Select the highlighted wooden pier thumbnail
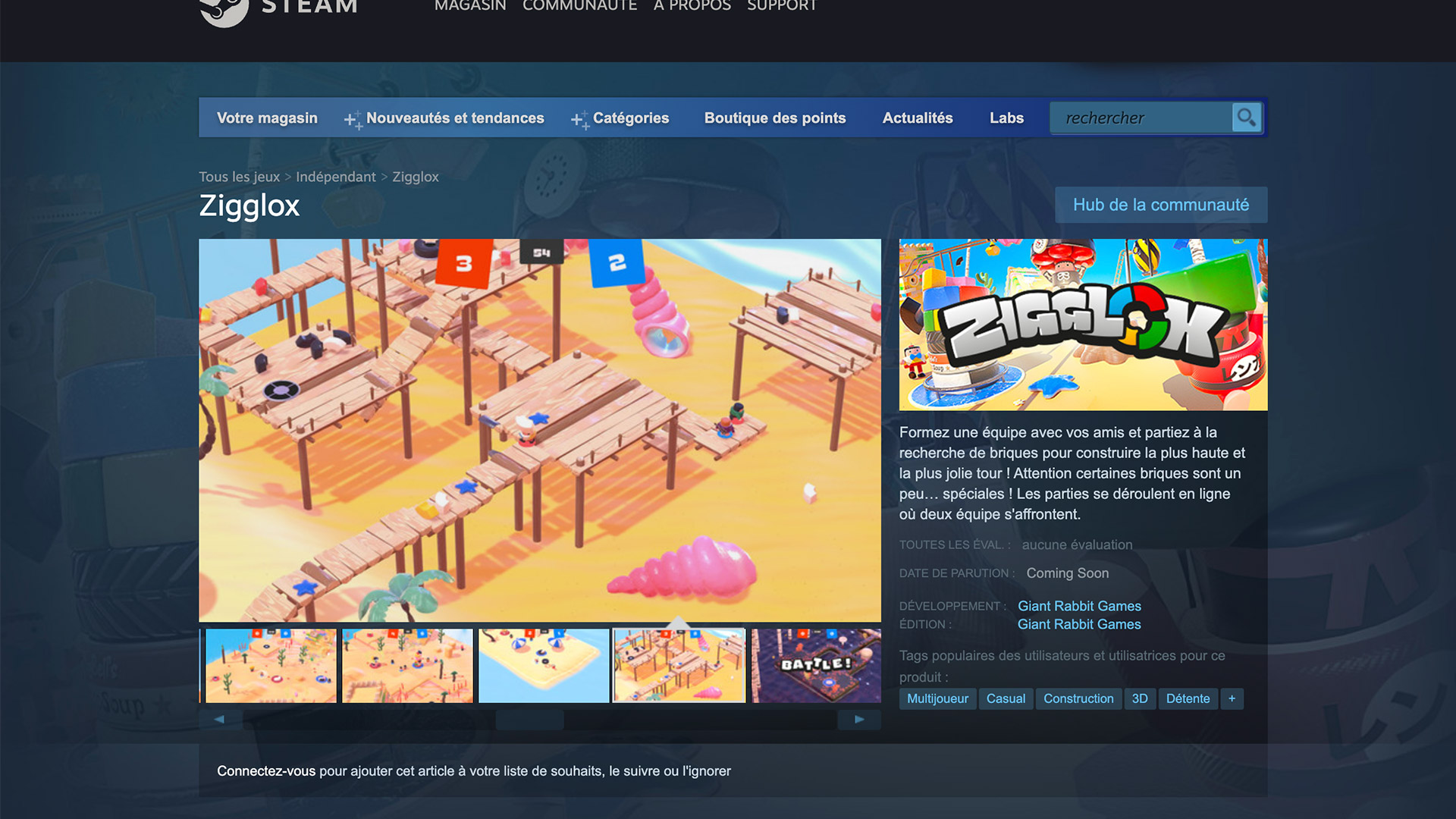 [679, 666]
